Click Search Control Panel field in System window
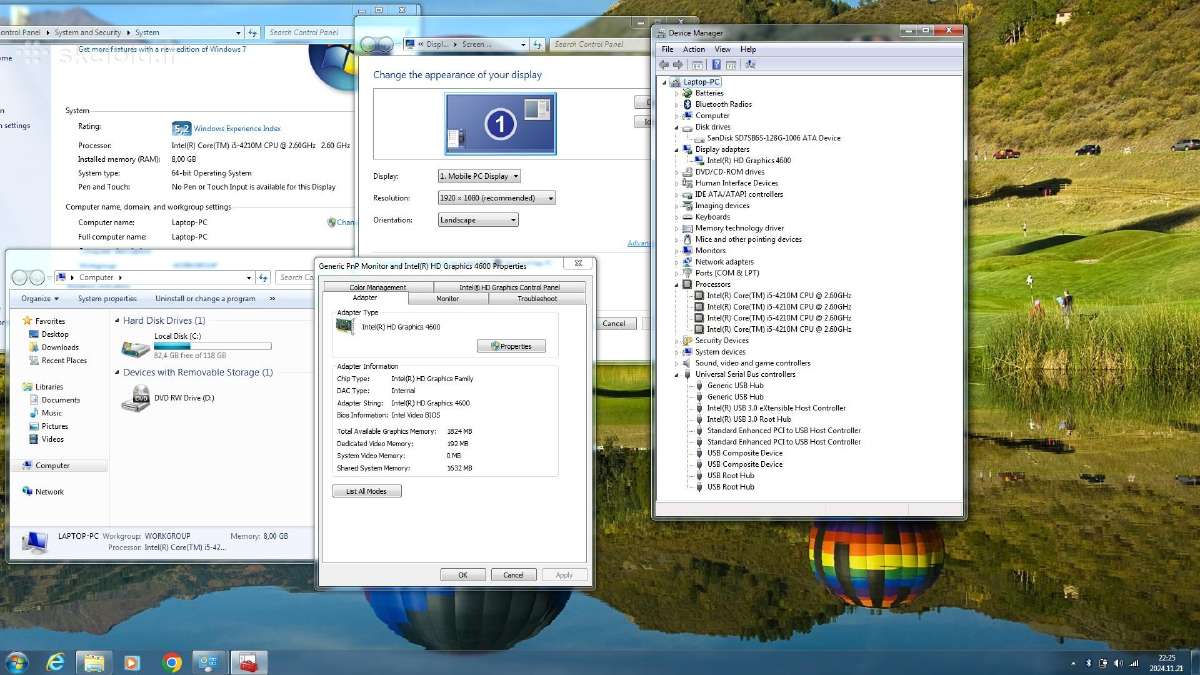 tap(305, 32)
